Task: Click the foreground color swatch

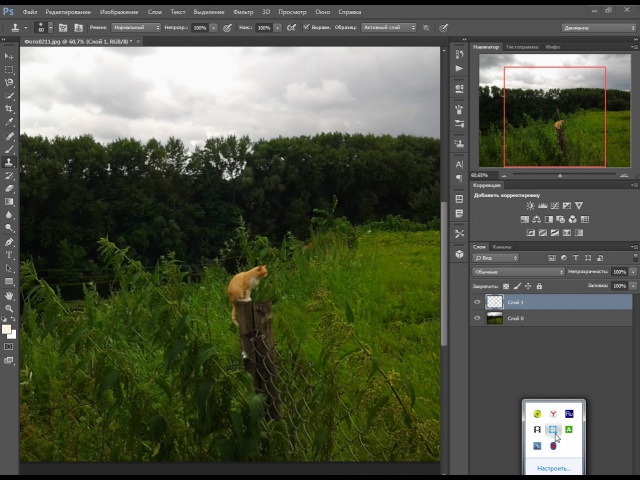Action: click(x=6, y=328)
